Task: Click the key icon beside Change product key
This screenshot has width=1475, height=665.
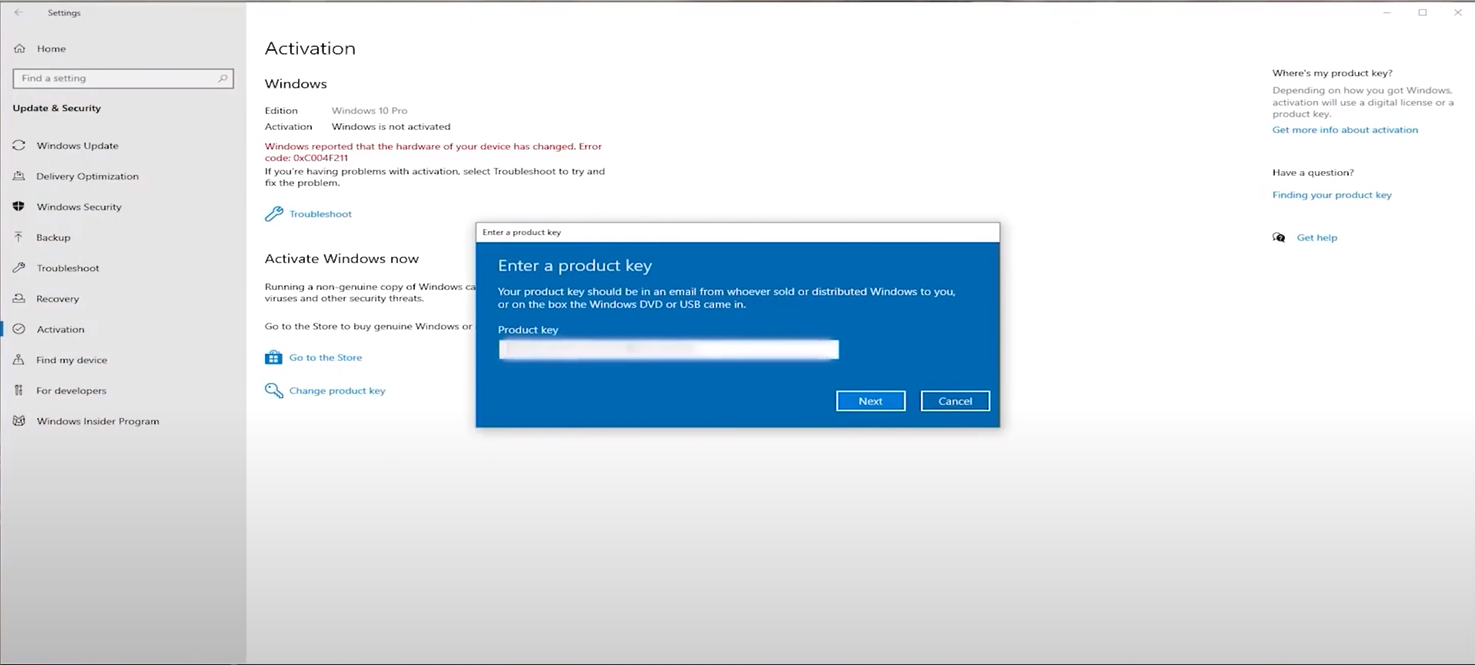Action: (274, 390)
